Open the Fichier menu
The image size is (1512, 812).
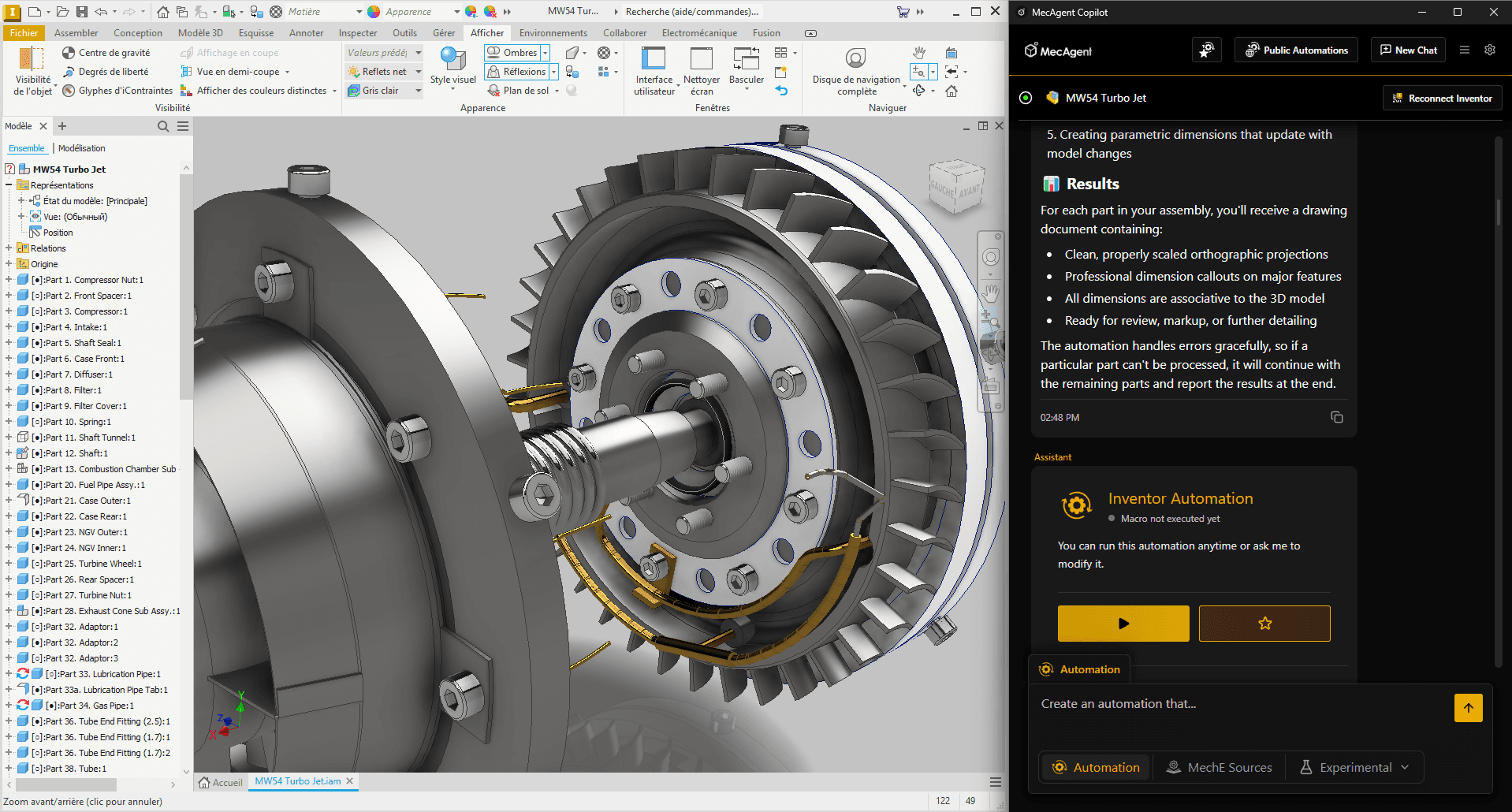[x=24, y=32]
